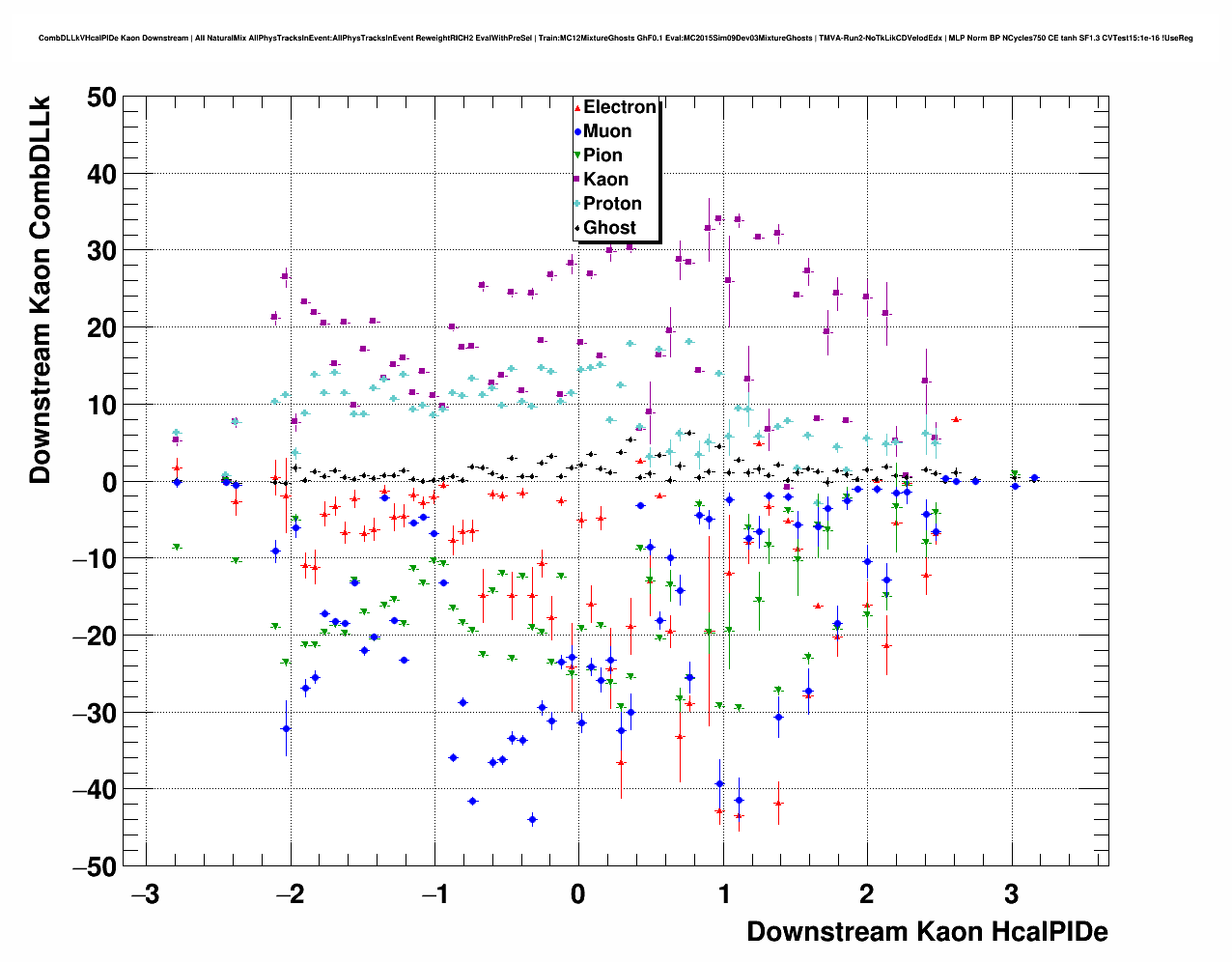
Task: Select the Ghost legend label text
Action: pos(609,228)
